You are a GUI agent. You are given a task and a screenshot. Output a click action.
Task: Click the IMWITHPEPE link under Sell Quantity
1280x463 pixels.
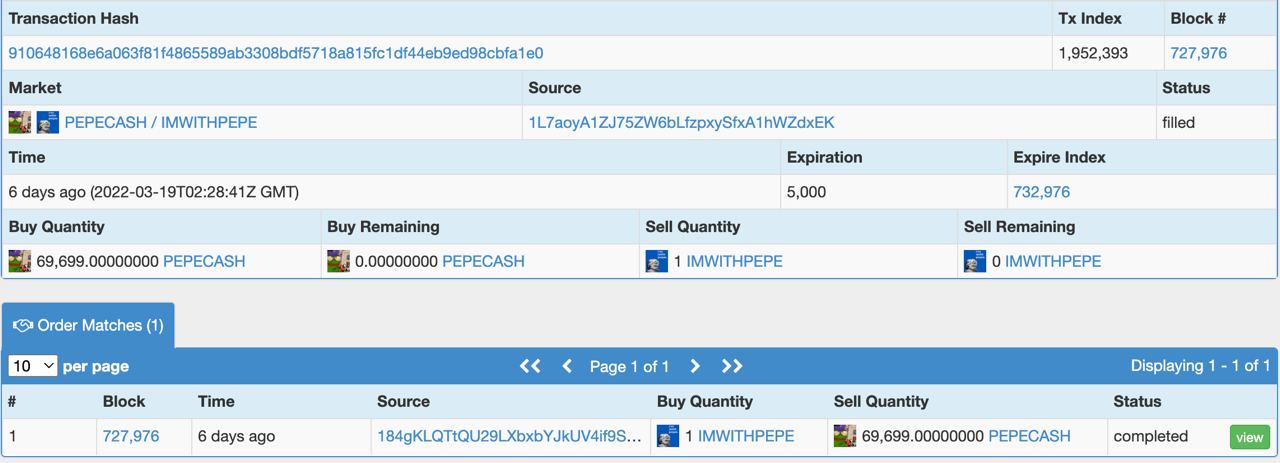tap(734, 261)
